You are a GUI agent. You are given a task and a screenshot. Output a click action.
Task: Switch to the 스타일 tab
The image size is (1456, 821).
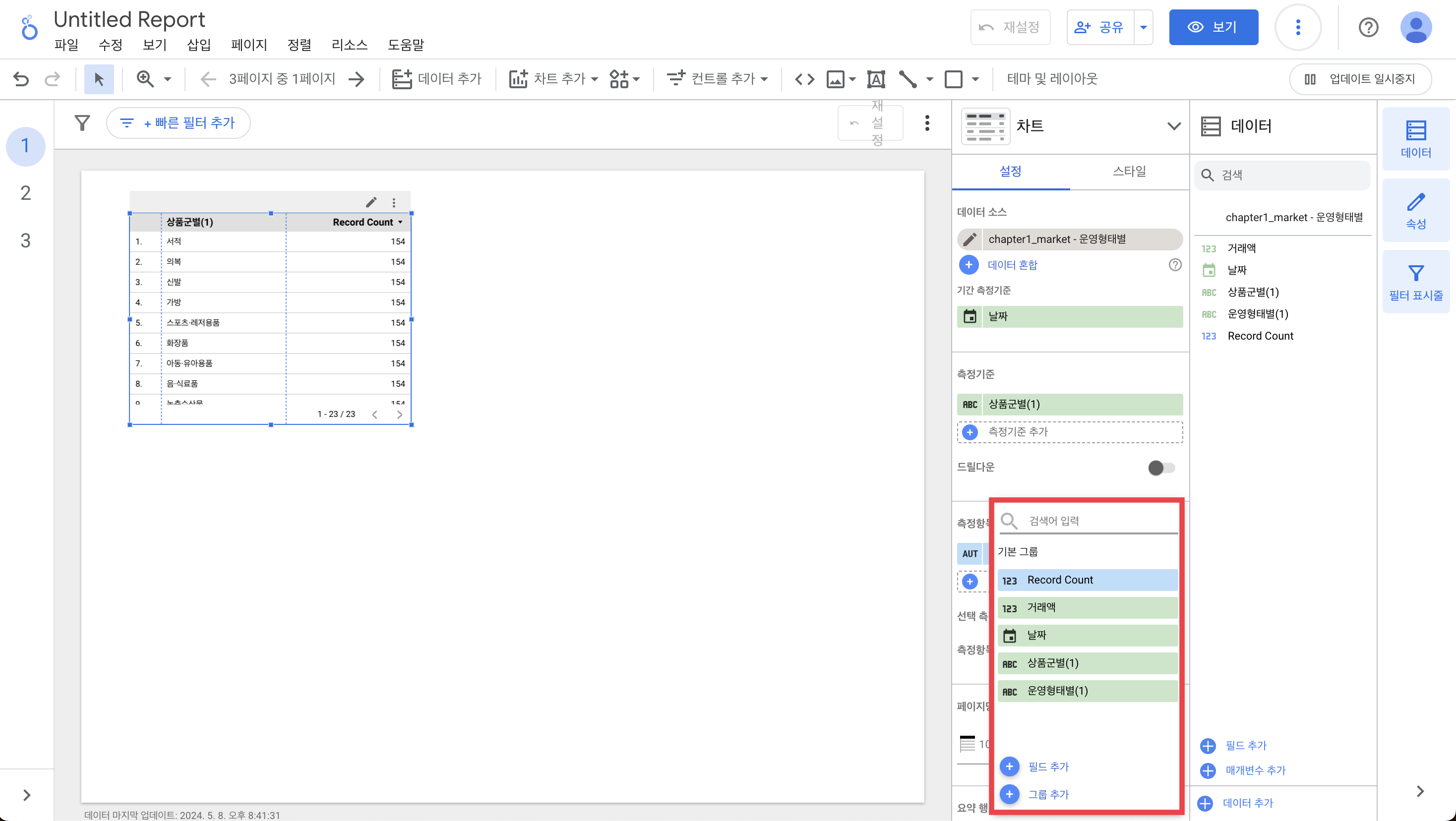pyautogui.click(x=1129, y=171)
